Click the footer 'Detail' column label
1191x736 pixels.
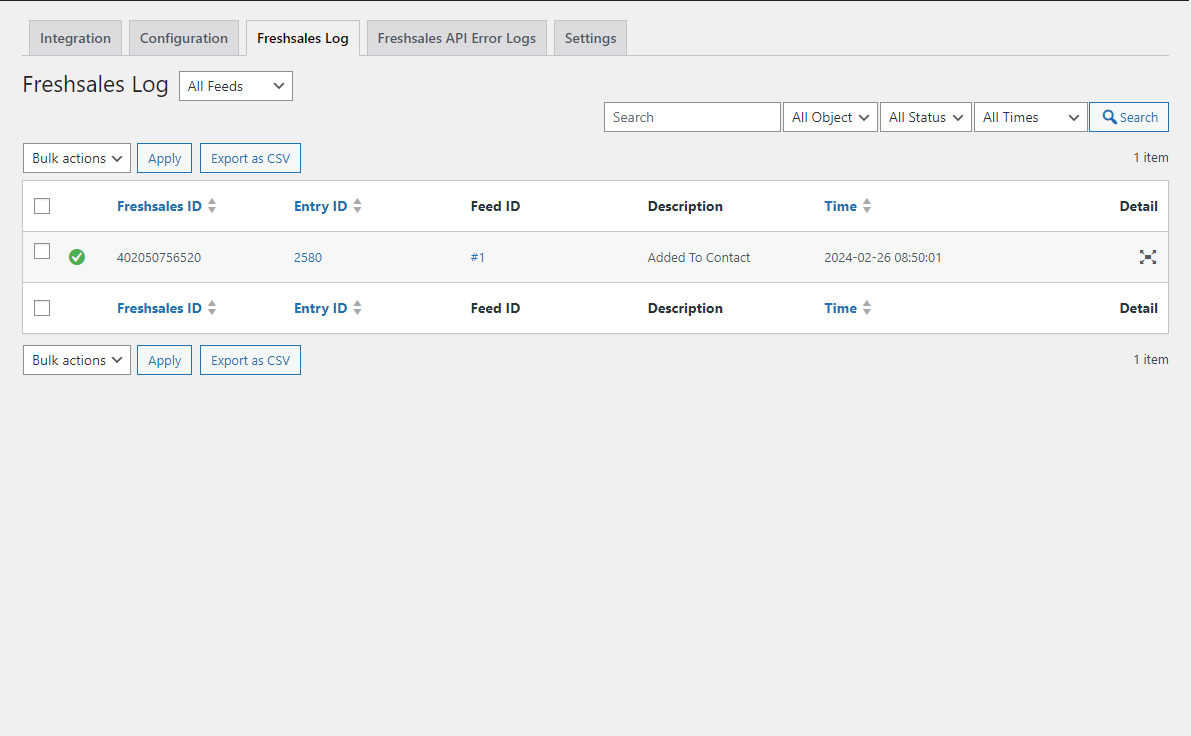[x=1139, y=308]
